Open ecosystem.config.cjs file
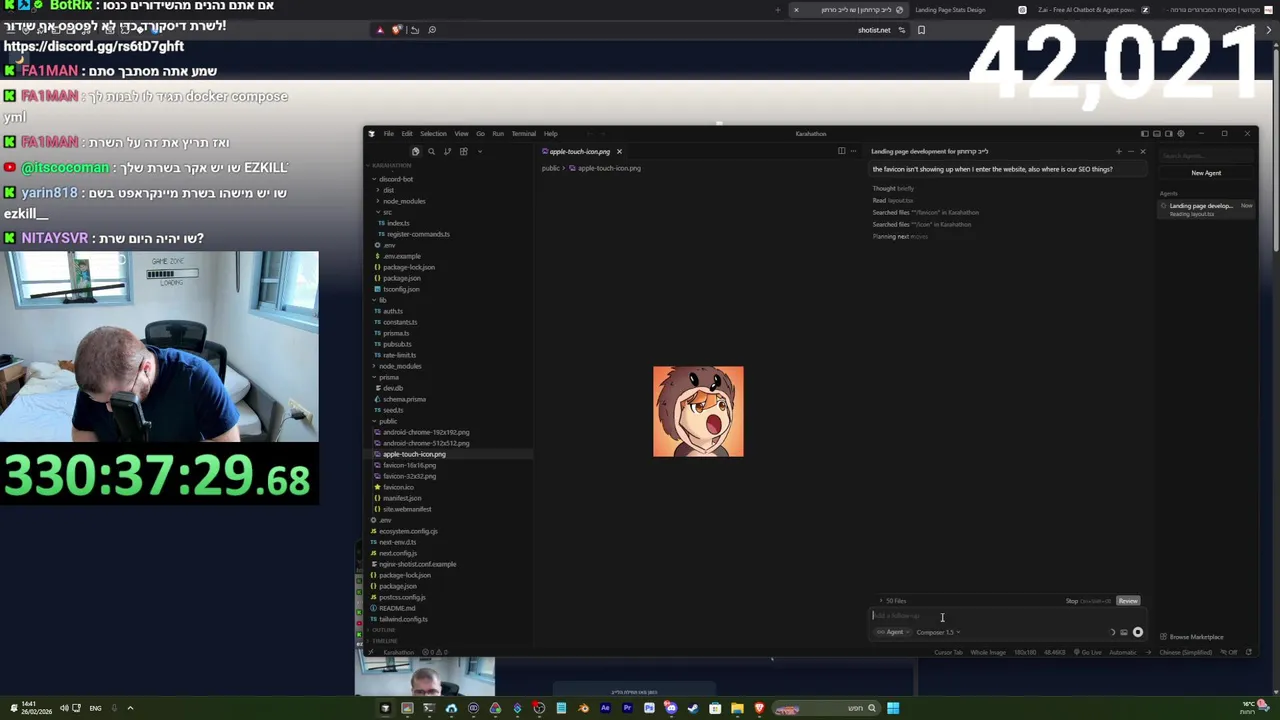This screenshot has height=720, width=1280. tap(408, 531)
